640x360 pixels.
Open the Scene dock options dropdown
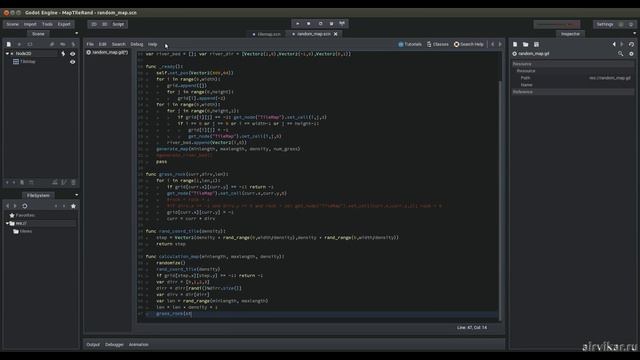click(76, 33)
